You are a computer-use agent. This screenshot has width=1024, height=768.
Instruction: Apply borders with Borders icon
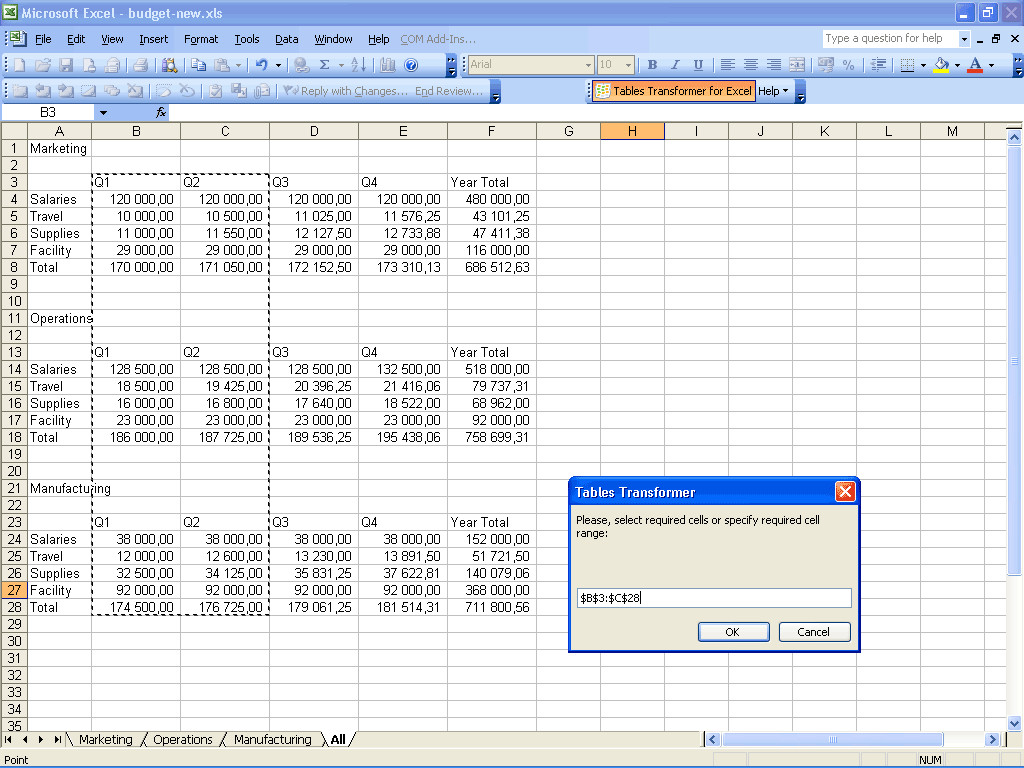coord(907,65)
